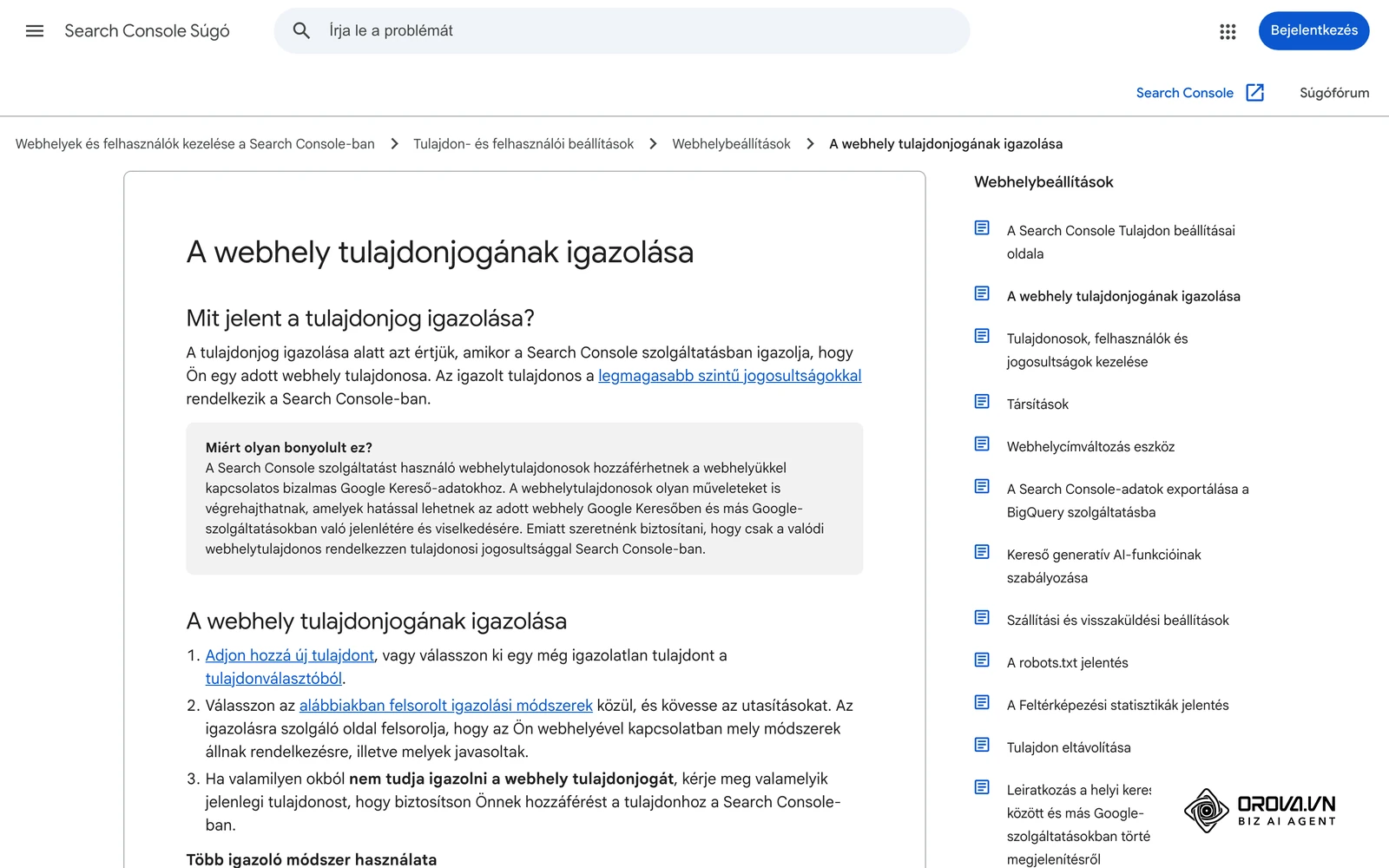
Task: Open the Google apps grid
Action: pyautogui.click(x=1228, y=31)
